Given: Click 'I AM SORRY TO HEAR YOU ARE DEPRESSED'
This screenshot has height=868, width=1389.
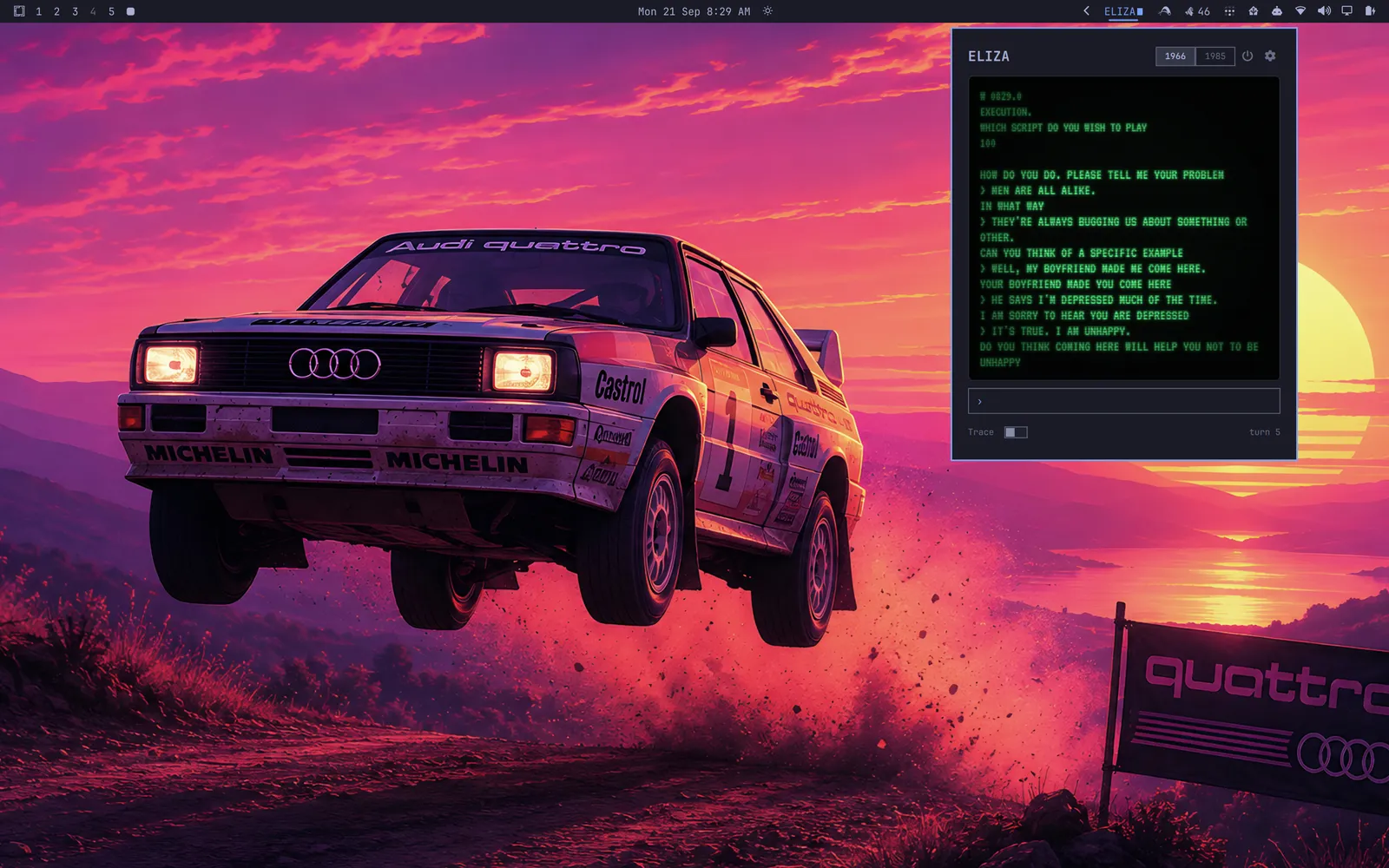Looking at the screenshot, I should tap(1084, 316).
